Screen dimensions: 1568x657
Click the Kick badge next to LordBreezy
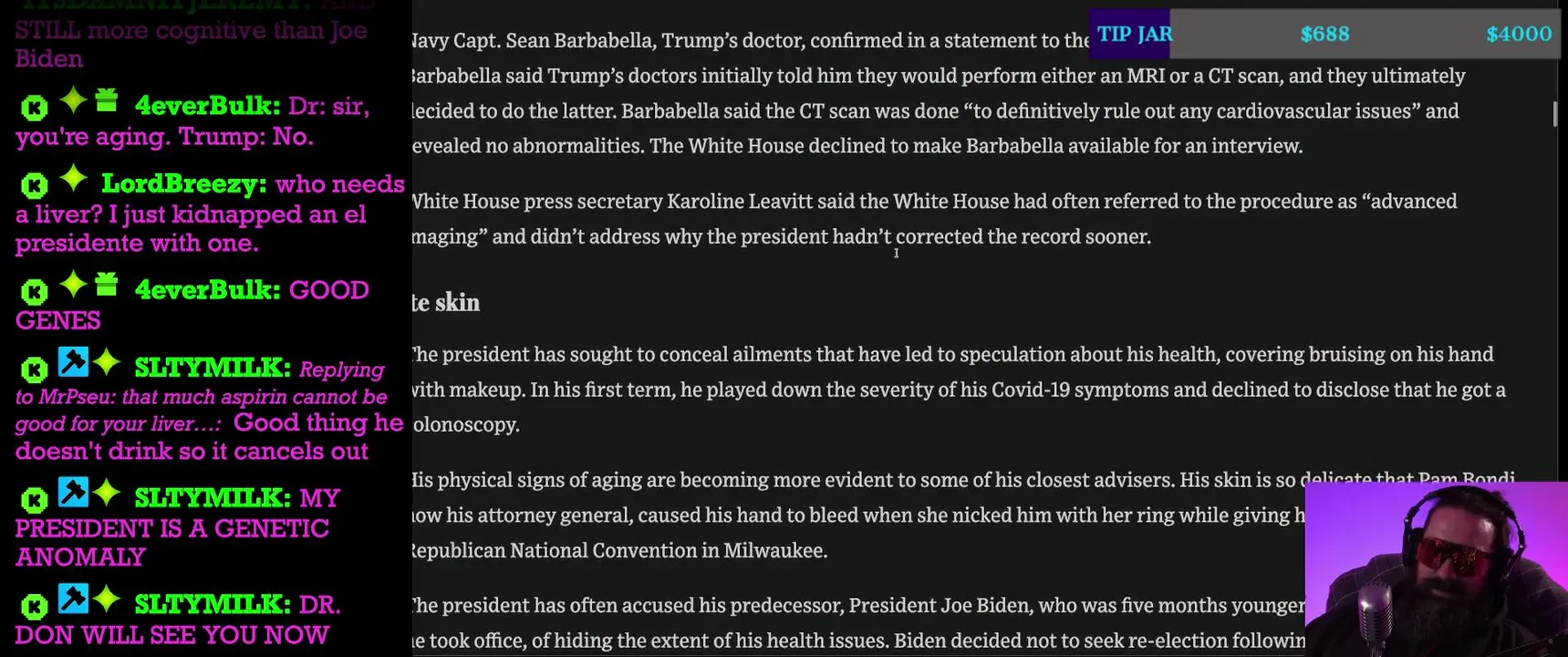[35, 185]
